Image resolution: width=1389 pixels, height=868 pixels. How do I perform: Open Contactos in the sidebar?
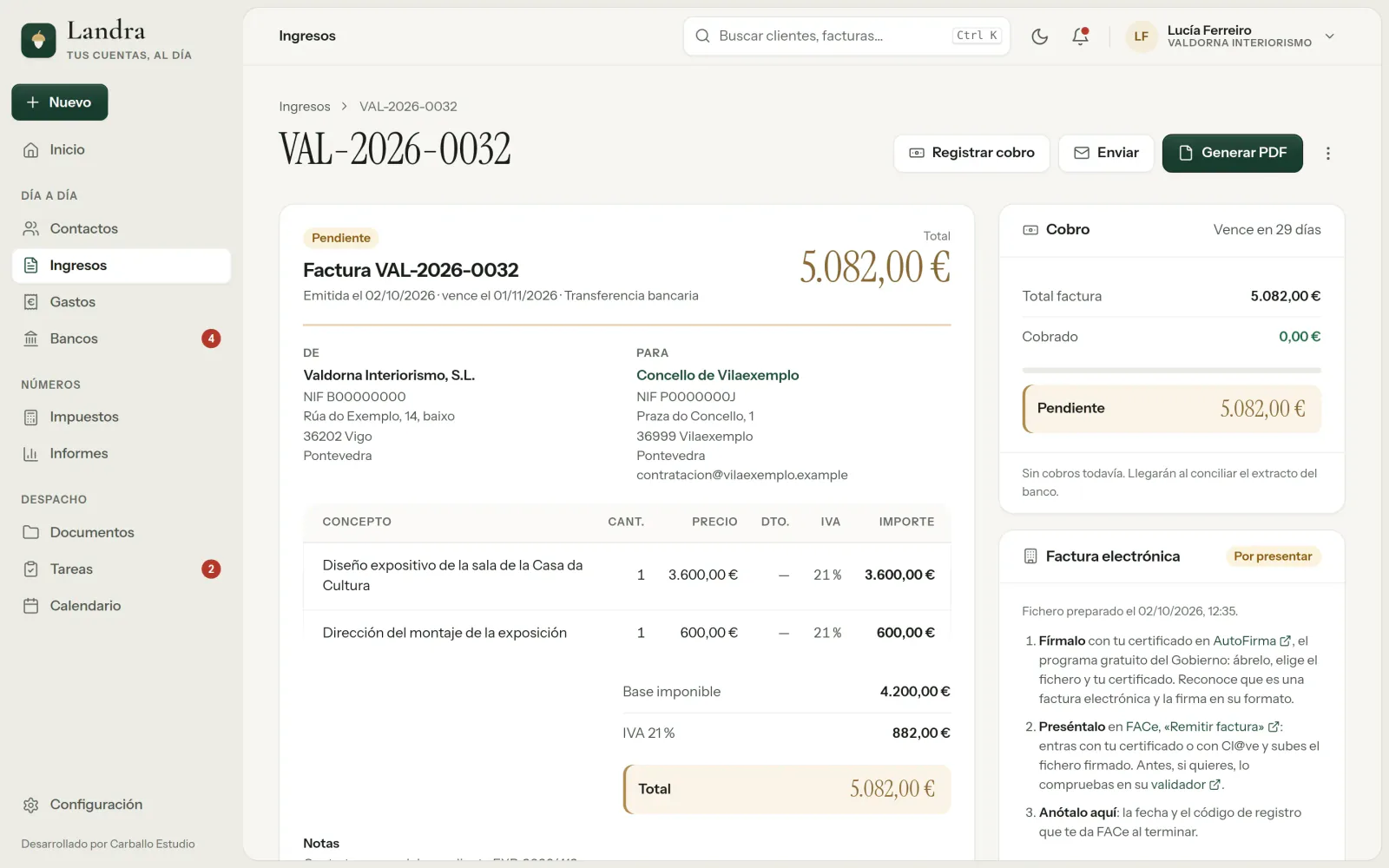click(122, 229)
